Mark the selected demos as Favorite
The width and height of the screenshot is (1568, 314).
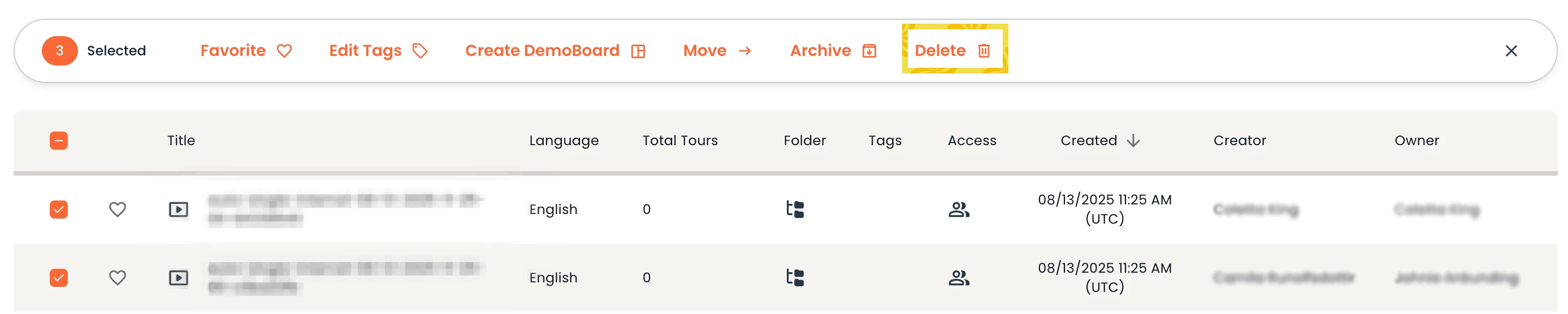[245, 50]
